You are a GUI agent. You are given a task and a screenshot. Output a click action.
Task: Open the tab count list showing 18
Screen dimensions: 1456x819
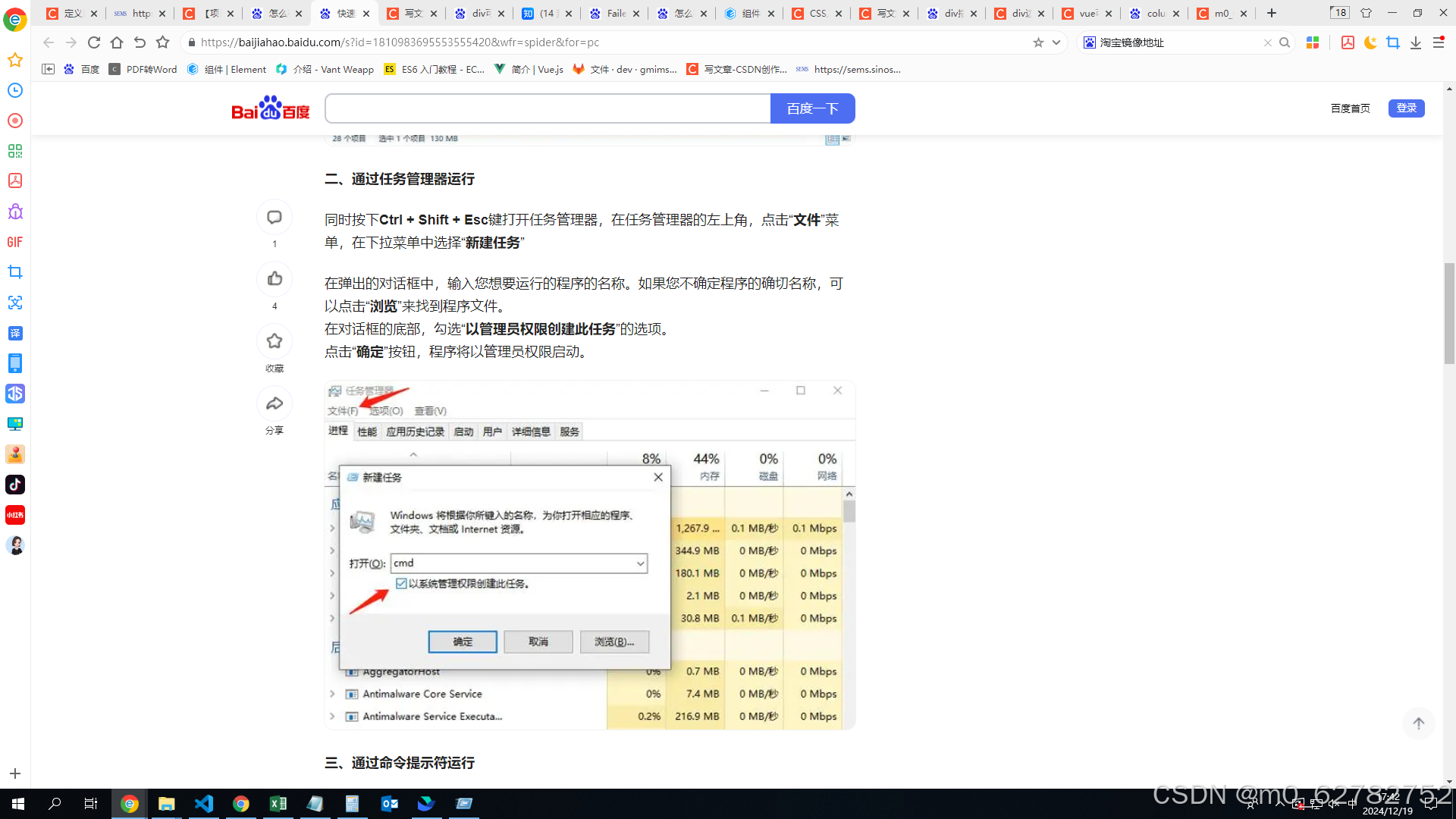1339,13
